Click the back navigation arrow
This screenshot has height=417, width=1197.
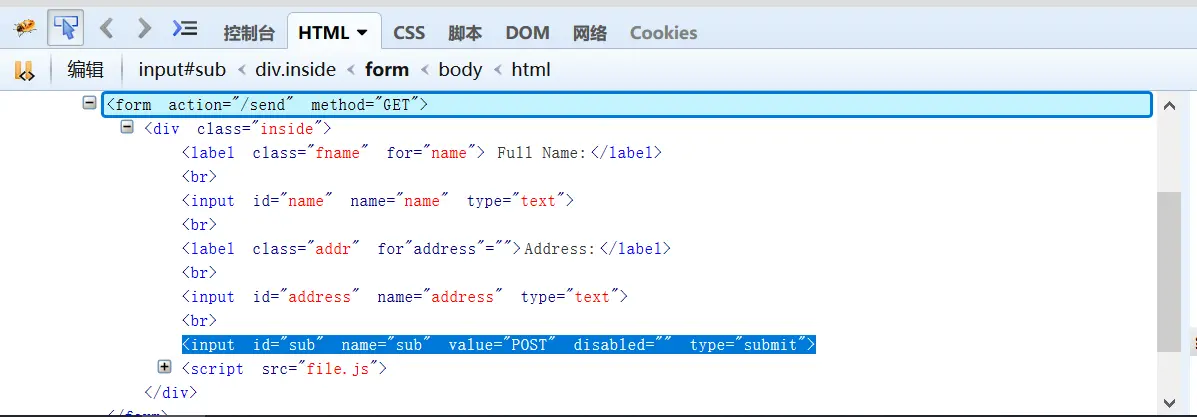pyautogui.click(x=107, y=28)
